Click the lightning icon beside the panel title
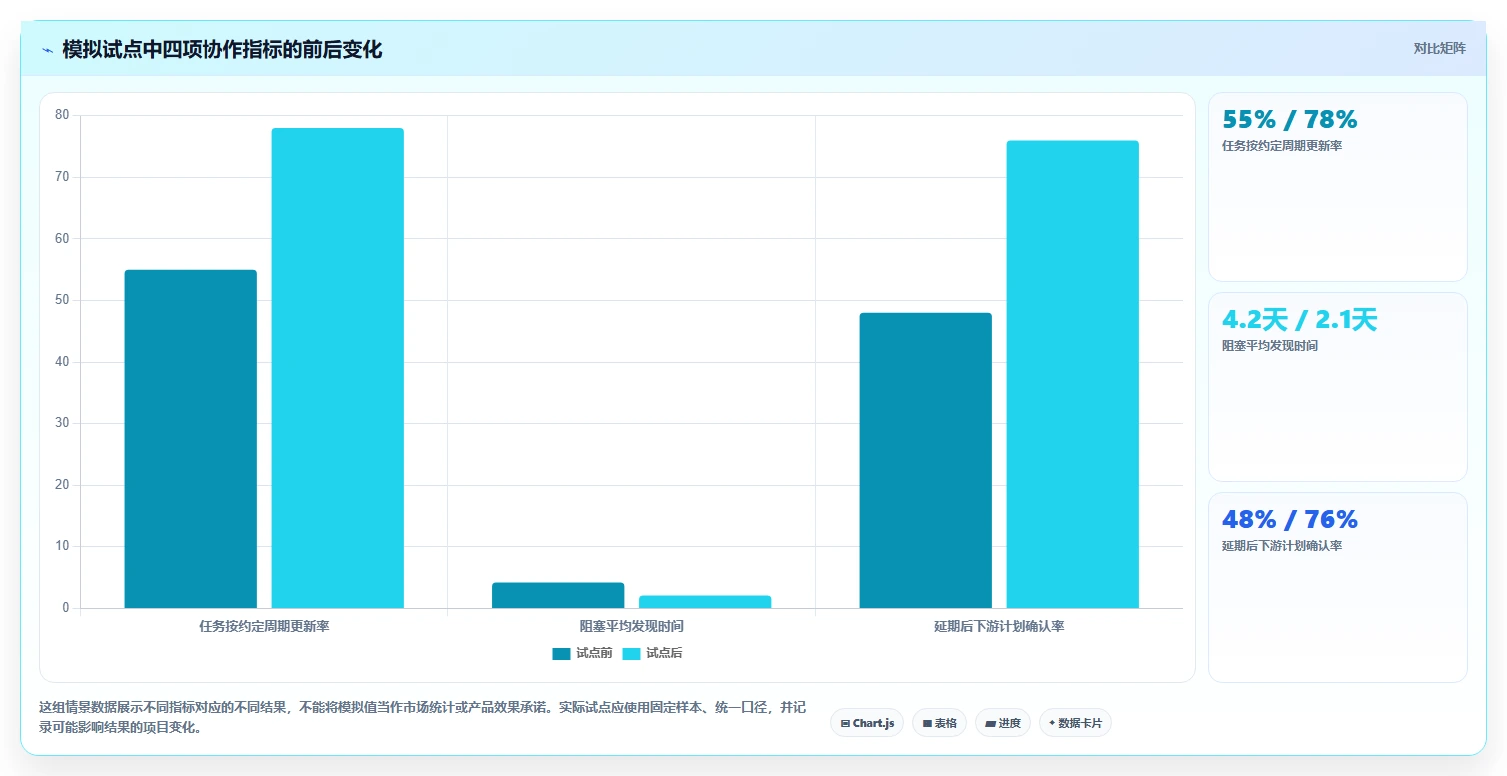 47,50
